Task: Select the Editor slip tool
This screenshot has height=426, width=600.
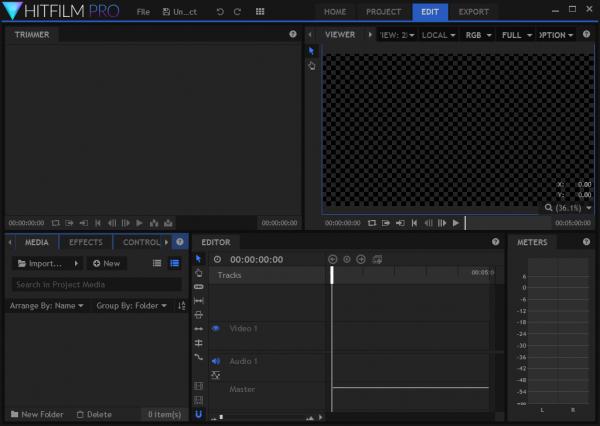Action: click(199, 301)
